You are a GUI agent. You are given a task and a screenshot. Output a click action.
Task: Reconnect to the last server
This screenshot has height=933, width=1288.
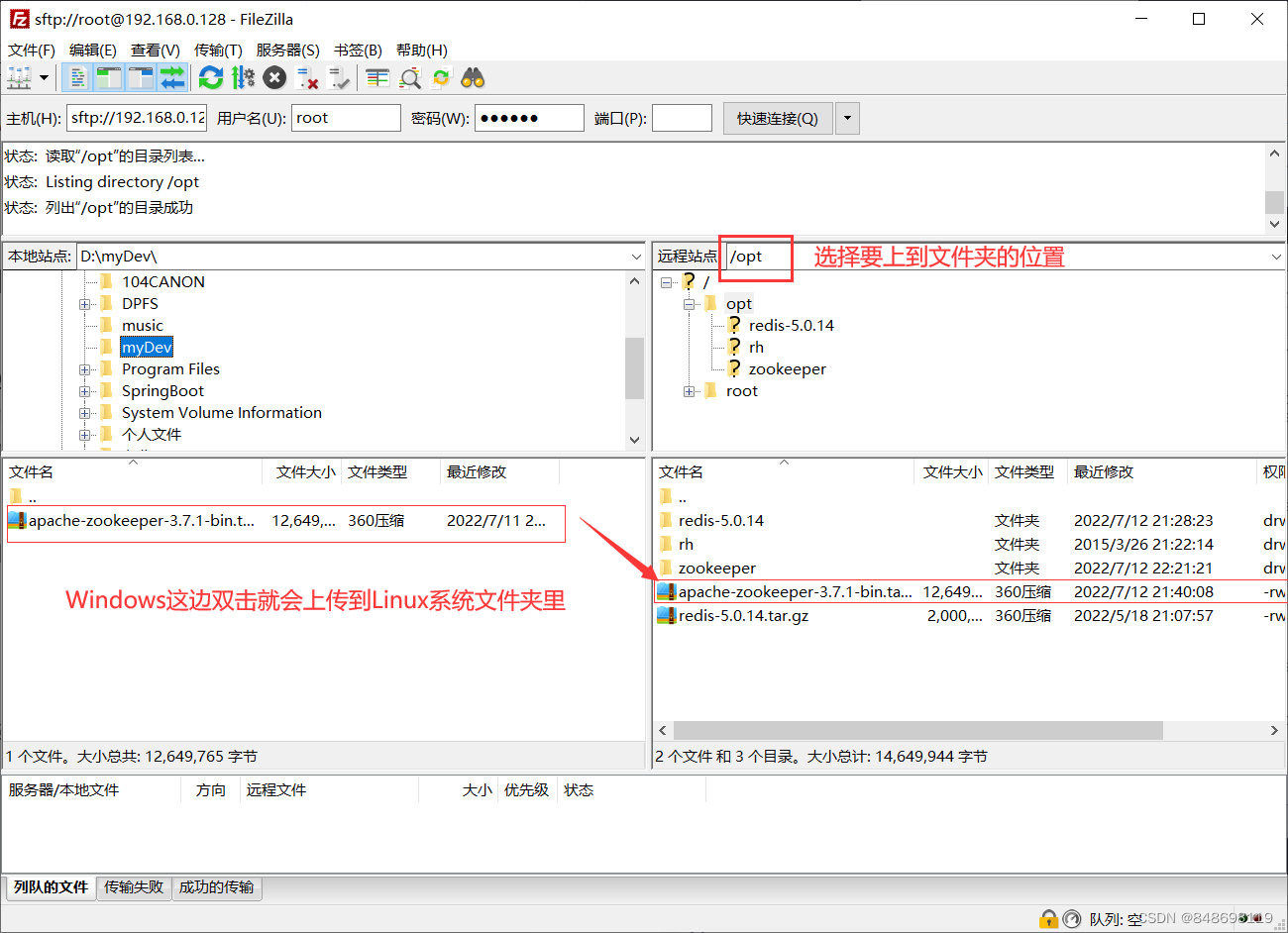coord(339,77)
